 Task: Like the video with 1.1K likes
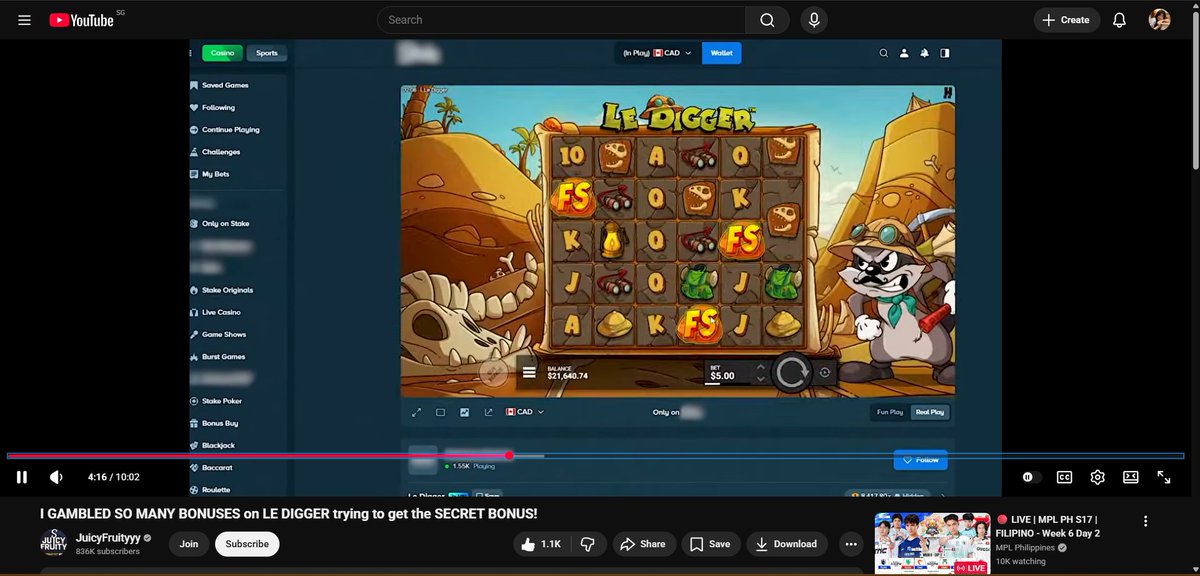pos(540,544)
